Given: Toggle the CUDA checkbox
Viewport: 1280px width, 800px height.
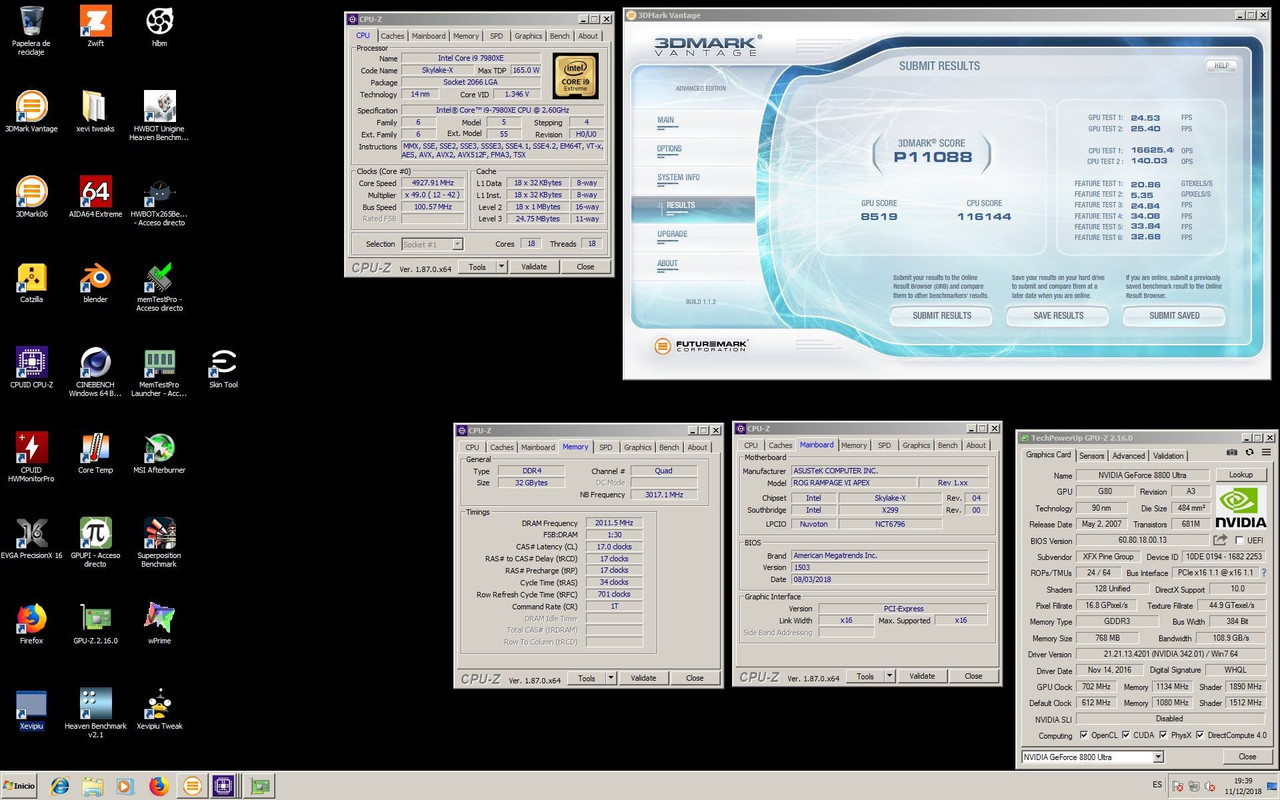Looking at the screenshot, I should [x=1127, y=735].
